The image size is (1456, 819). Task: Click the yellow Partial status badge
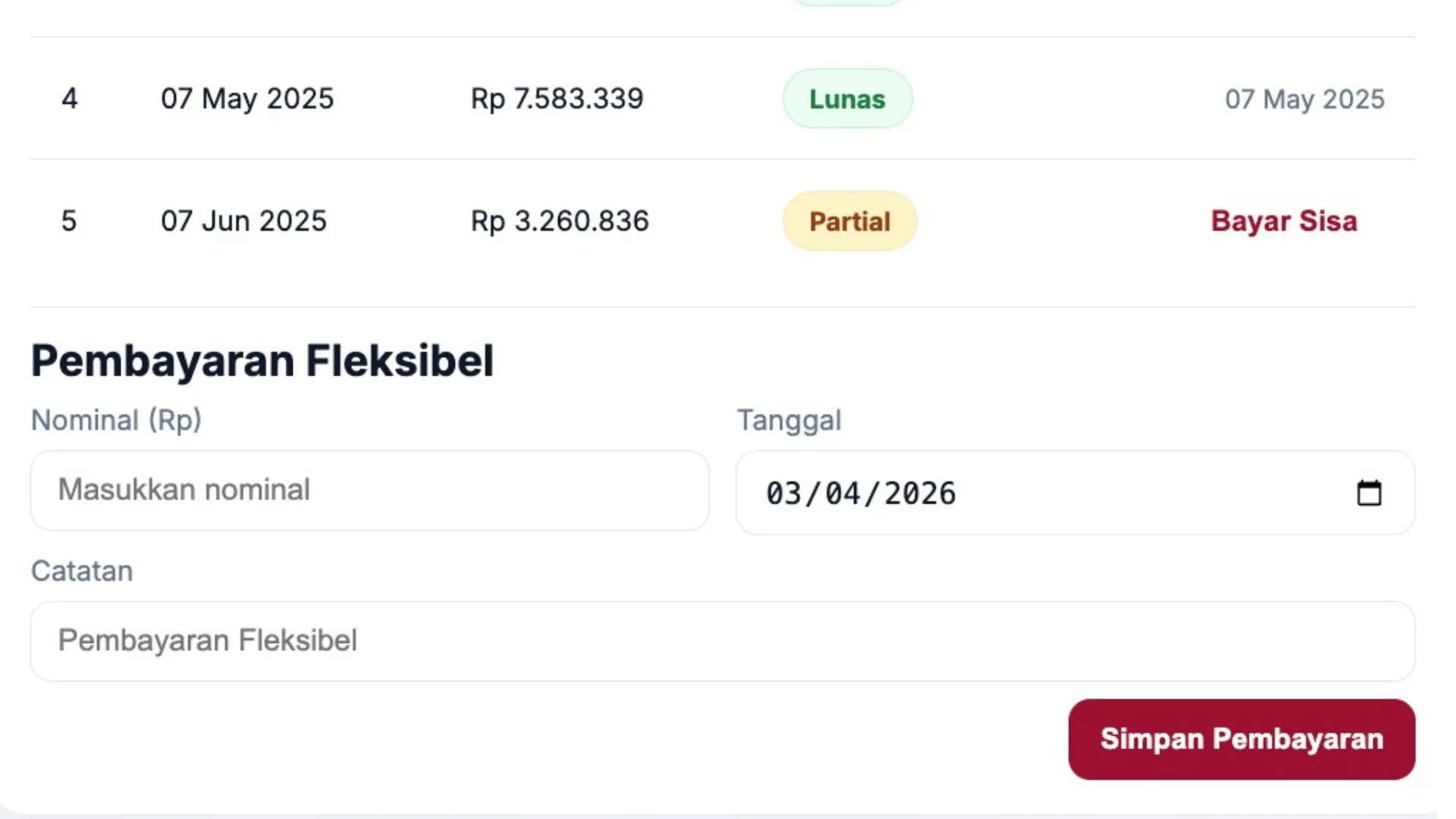coord(849,221)
